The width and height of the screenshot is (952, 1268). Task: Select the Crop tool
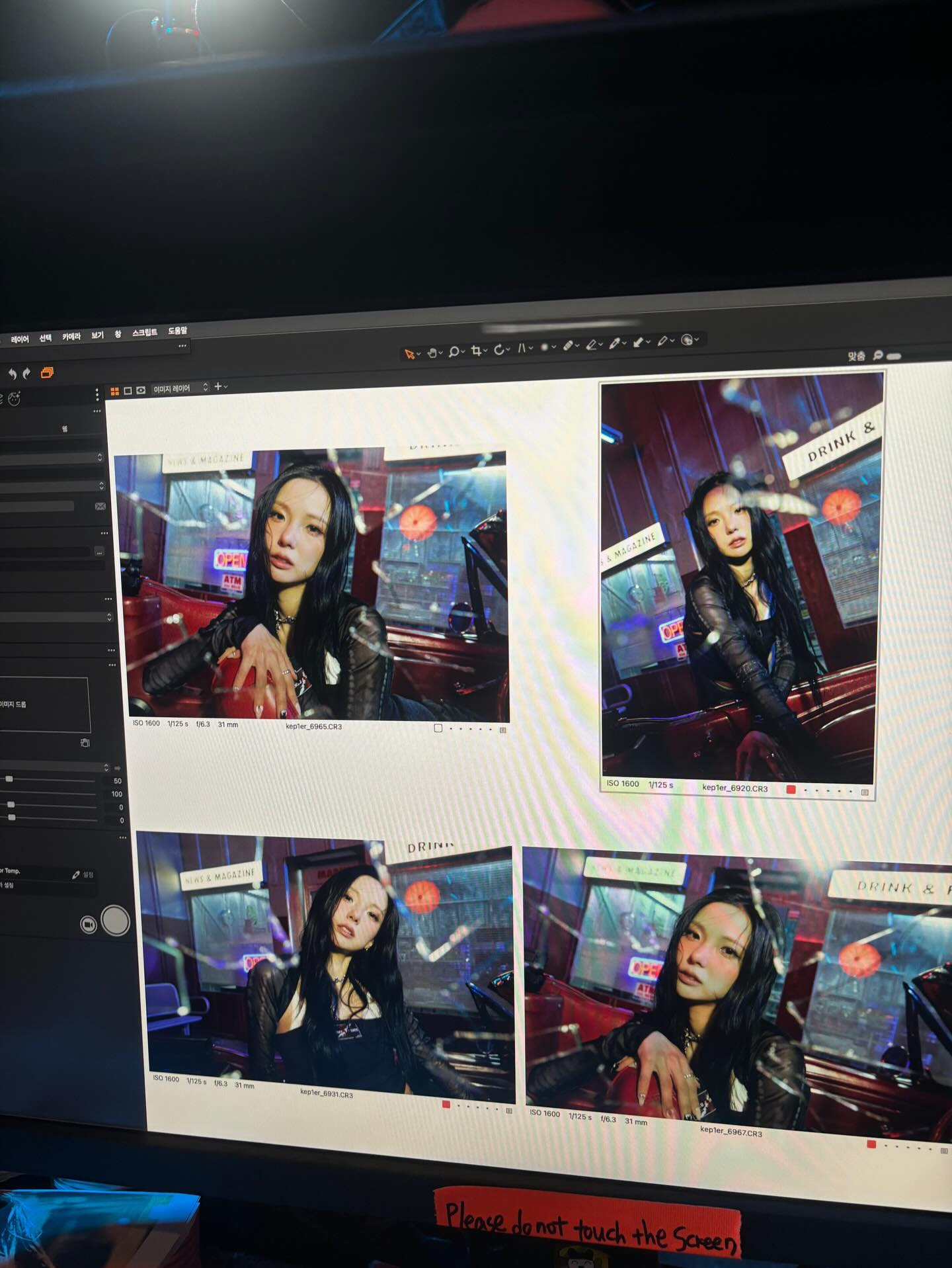(476, 351)
